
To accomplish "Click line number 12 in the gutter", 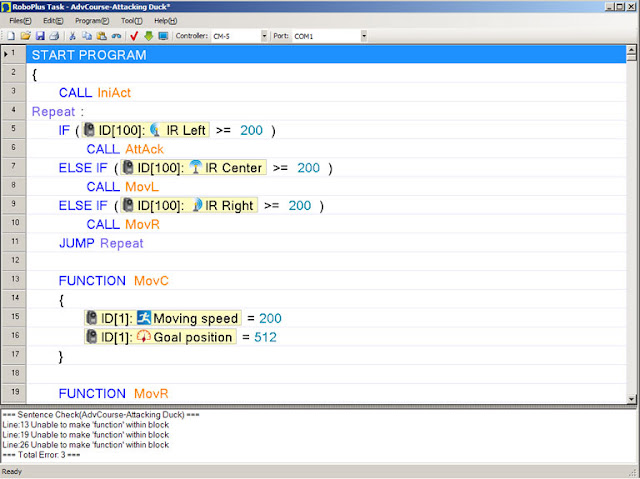I will 15,260.
